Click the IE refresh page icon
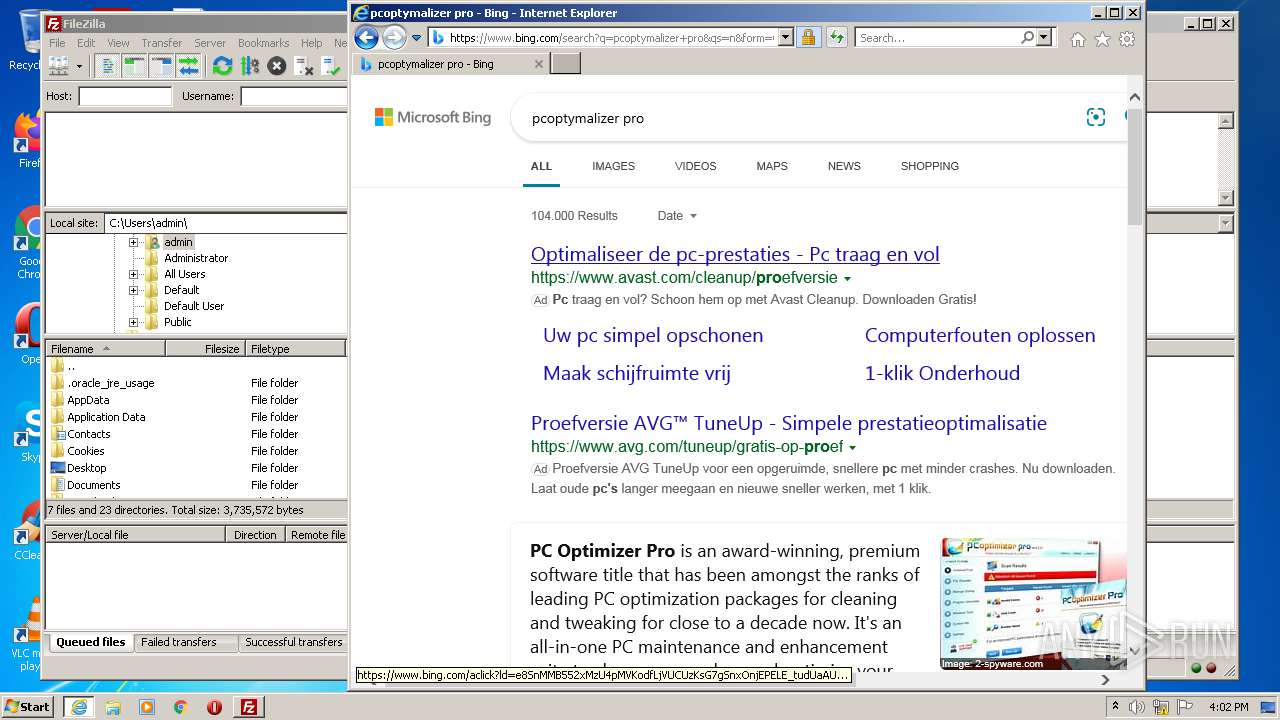 837,38
